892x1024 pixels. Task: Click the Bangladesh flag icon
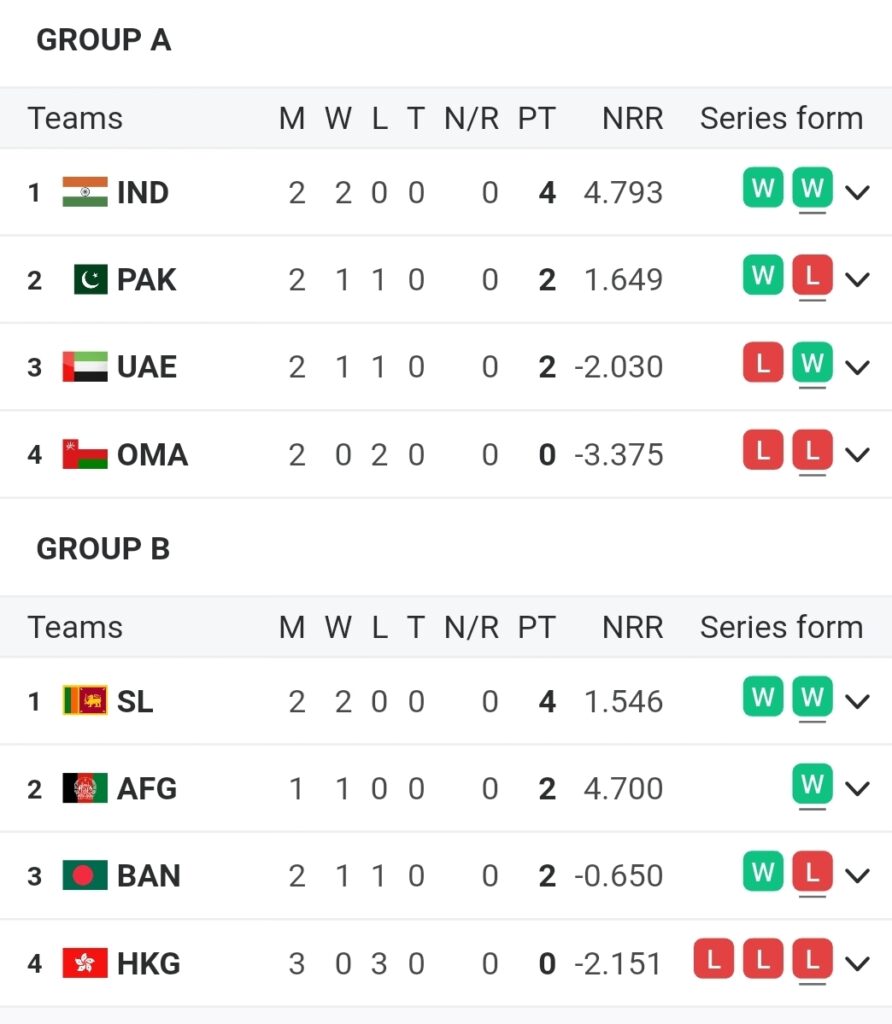(x=85, y=876)
